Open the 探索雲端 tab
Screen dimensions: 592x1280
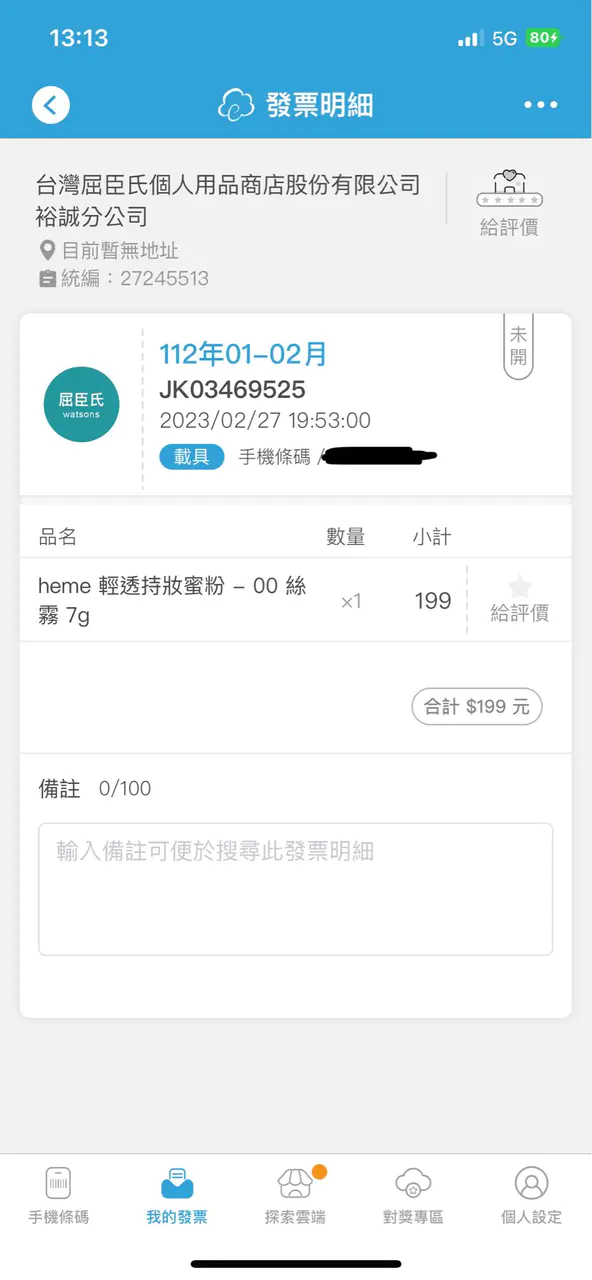pyautogui.click(x=295, y=1195)
